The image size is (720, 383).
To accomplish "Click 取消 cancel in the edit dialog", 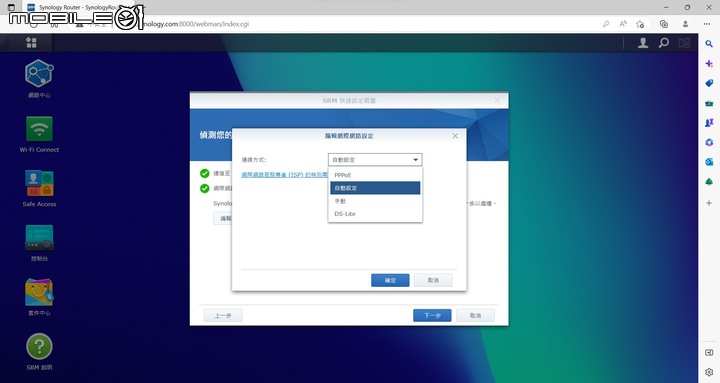I will tap(433, 280).
